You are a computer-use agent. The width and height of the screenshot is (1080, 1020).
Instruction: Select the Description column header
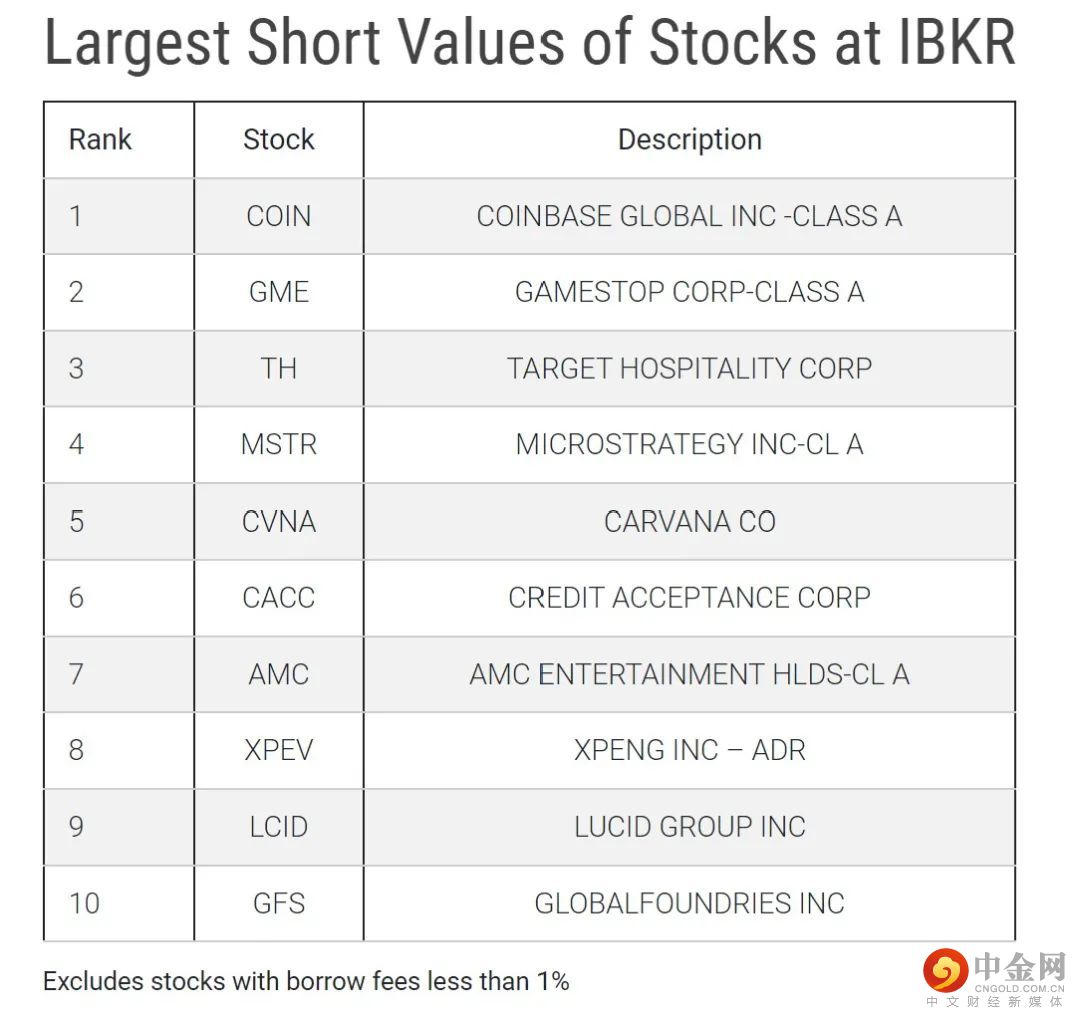(689, 140)
